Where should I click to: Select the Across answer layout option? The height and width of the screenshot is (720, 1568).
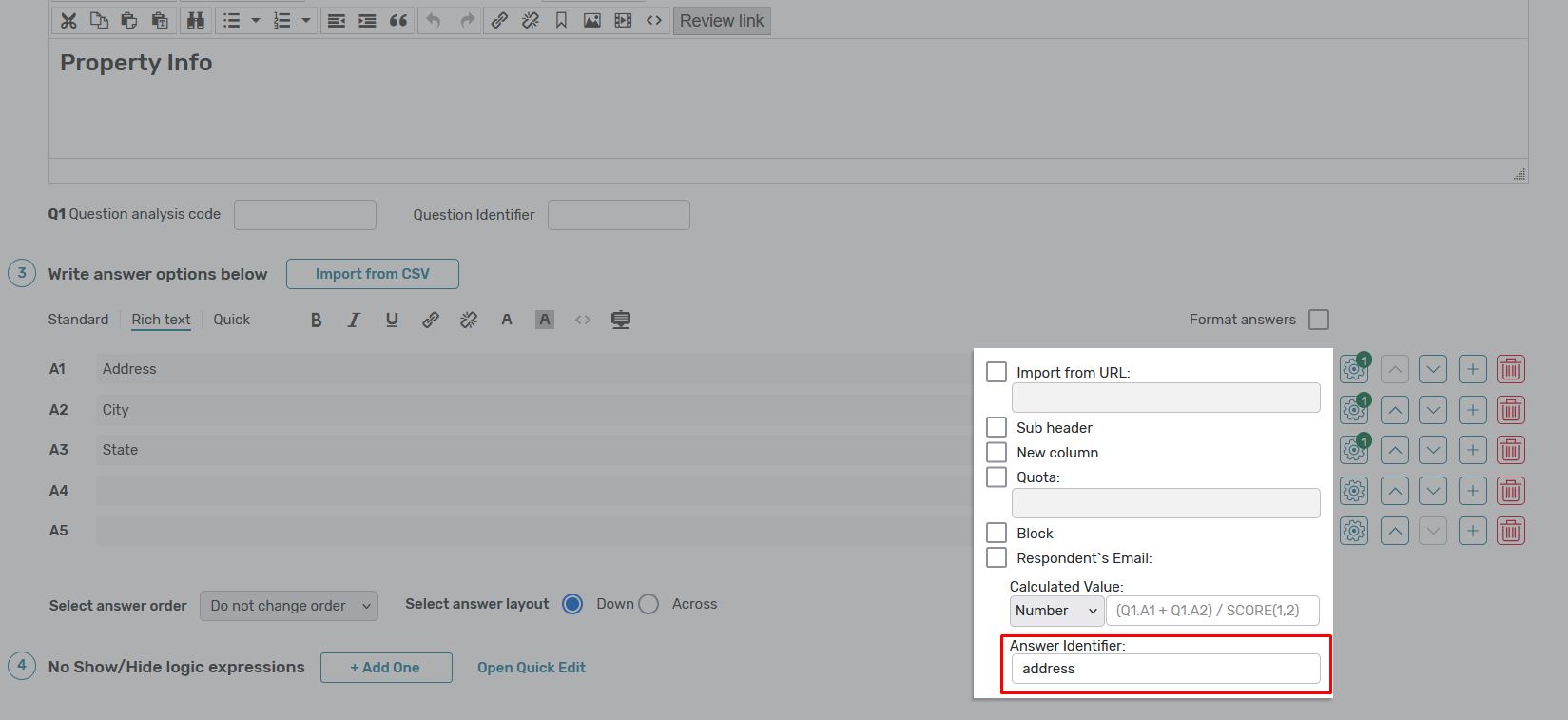pyautogui.click(x=649, y=604)
